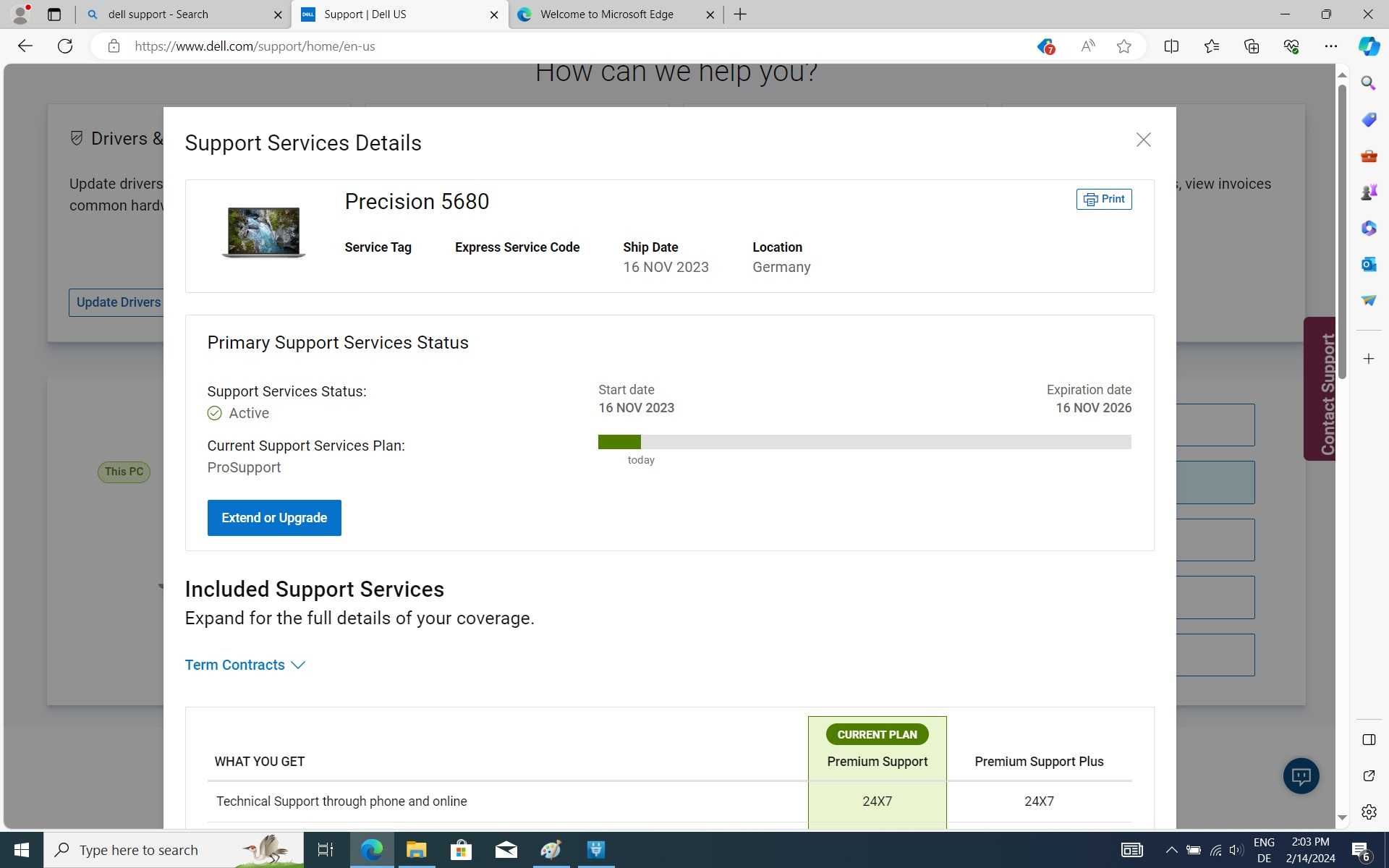
Task: Open sidebar Outlook icon
Action: [x=1369, y=264]
